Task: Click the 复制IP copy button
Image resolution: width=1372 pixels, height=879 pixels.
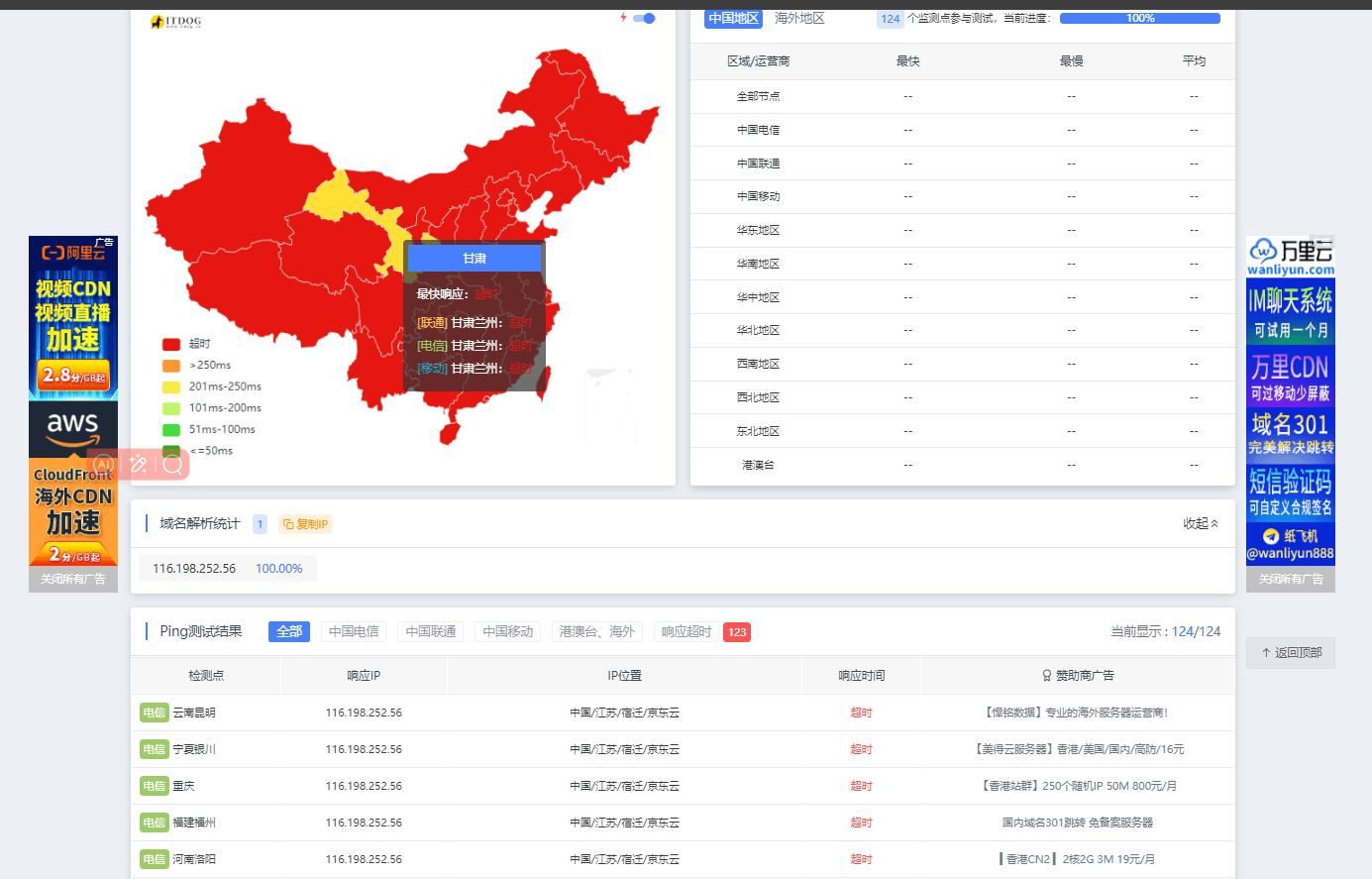Action: point(305,524)
